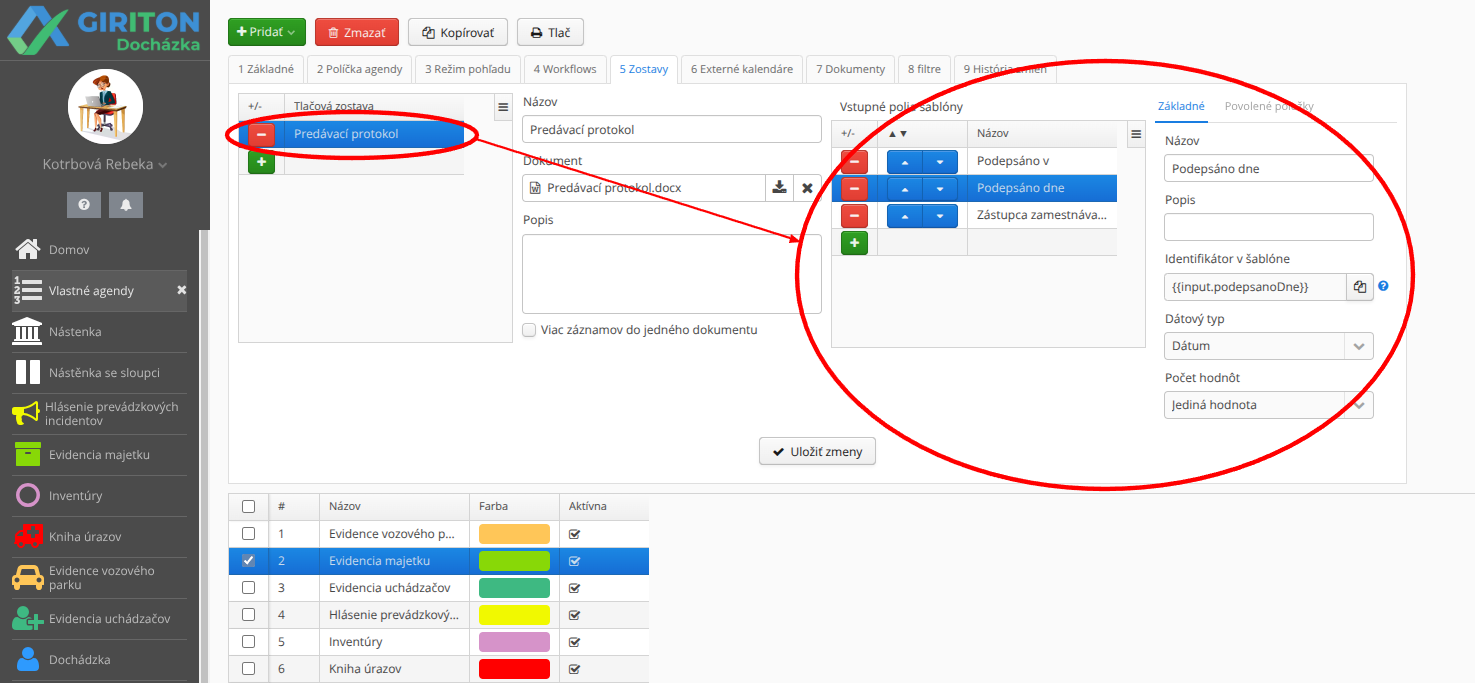Open the column menu of the input fields table
The height and width of the screenshot is (683, 1475).
(1135, 134)
